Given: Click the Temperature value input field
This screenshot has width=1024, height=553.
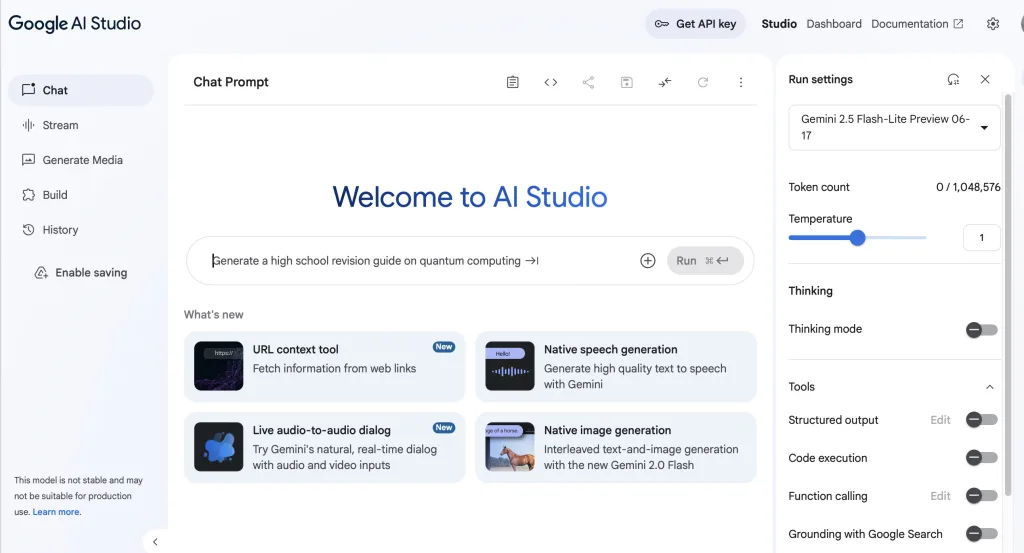Looking at the screenshot, I should tap(982, 238).
